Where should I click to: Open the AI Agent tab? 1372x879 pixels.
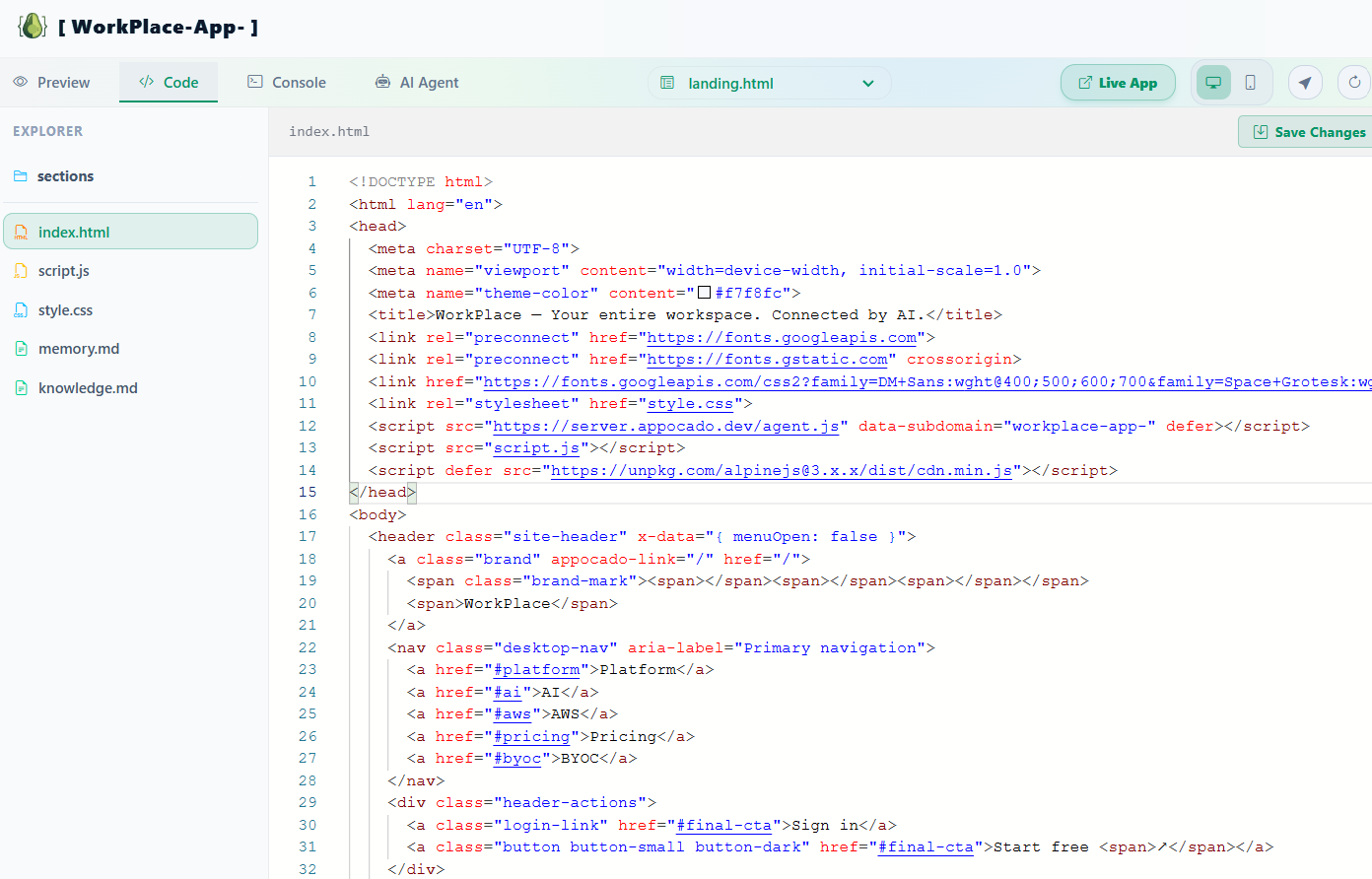(x=417, y=83)
